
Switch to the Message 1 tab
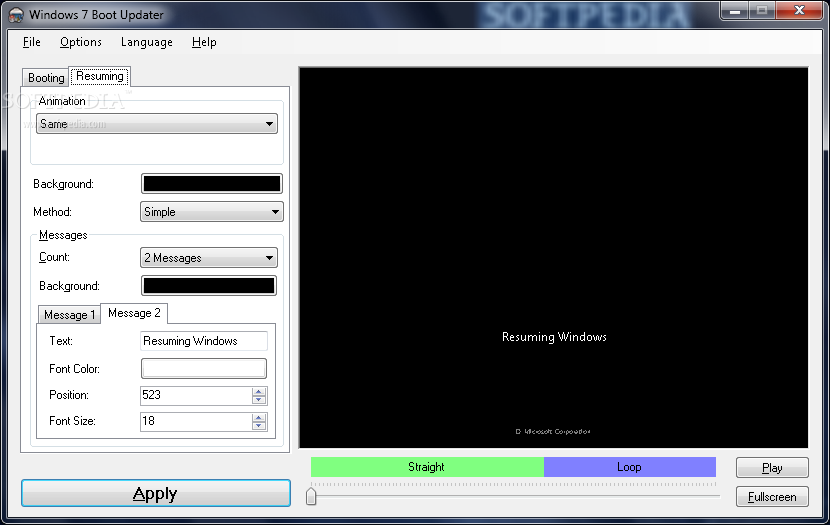[x=69, y=315]
